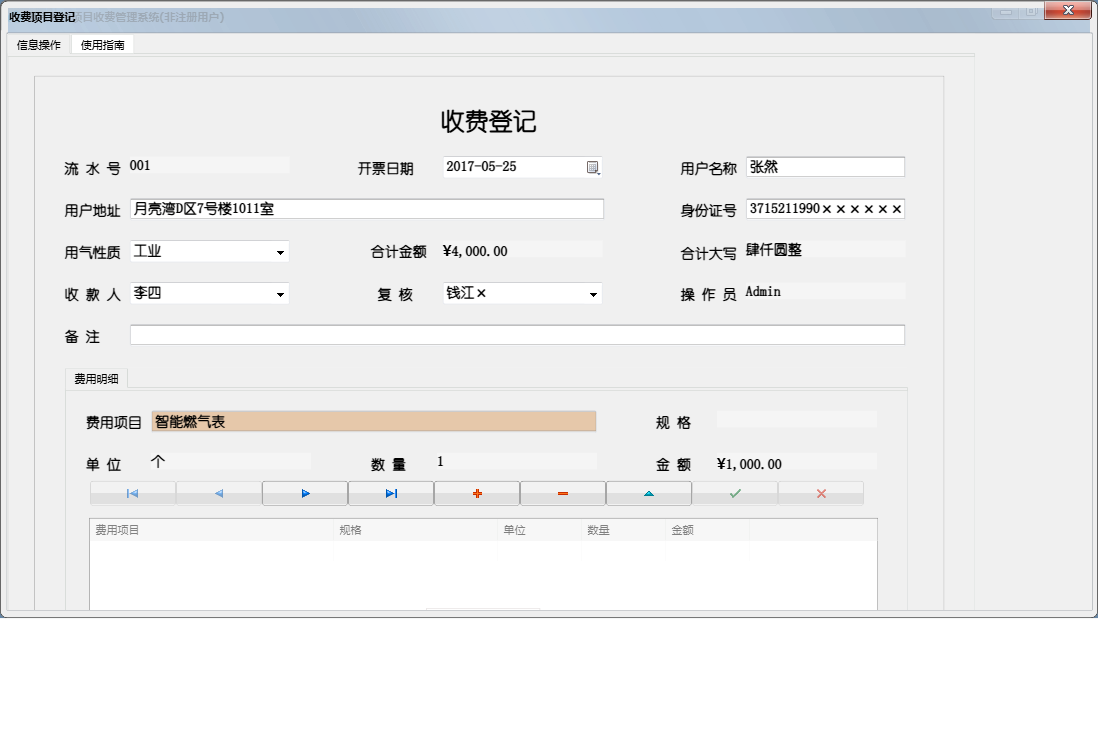Open the 信息操作 menu
This screenshot has height=737, width=1098.
pyautogui.click(x=39, y=45)
